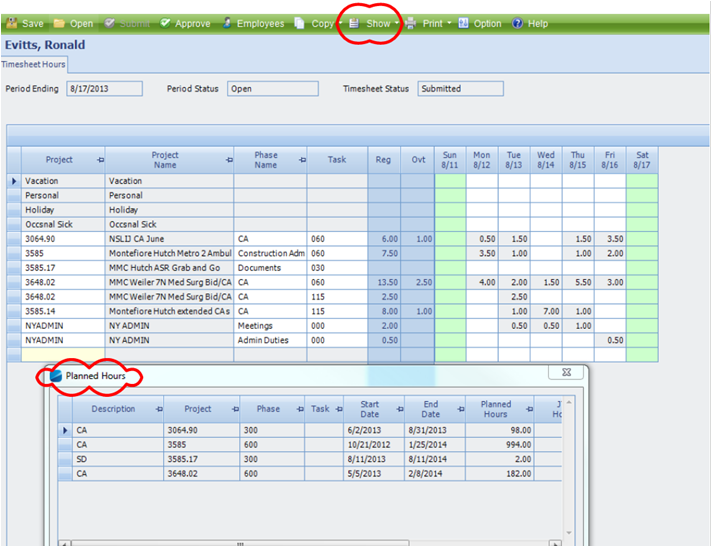Click the Approve button label

point(193,24)
